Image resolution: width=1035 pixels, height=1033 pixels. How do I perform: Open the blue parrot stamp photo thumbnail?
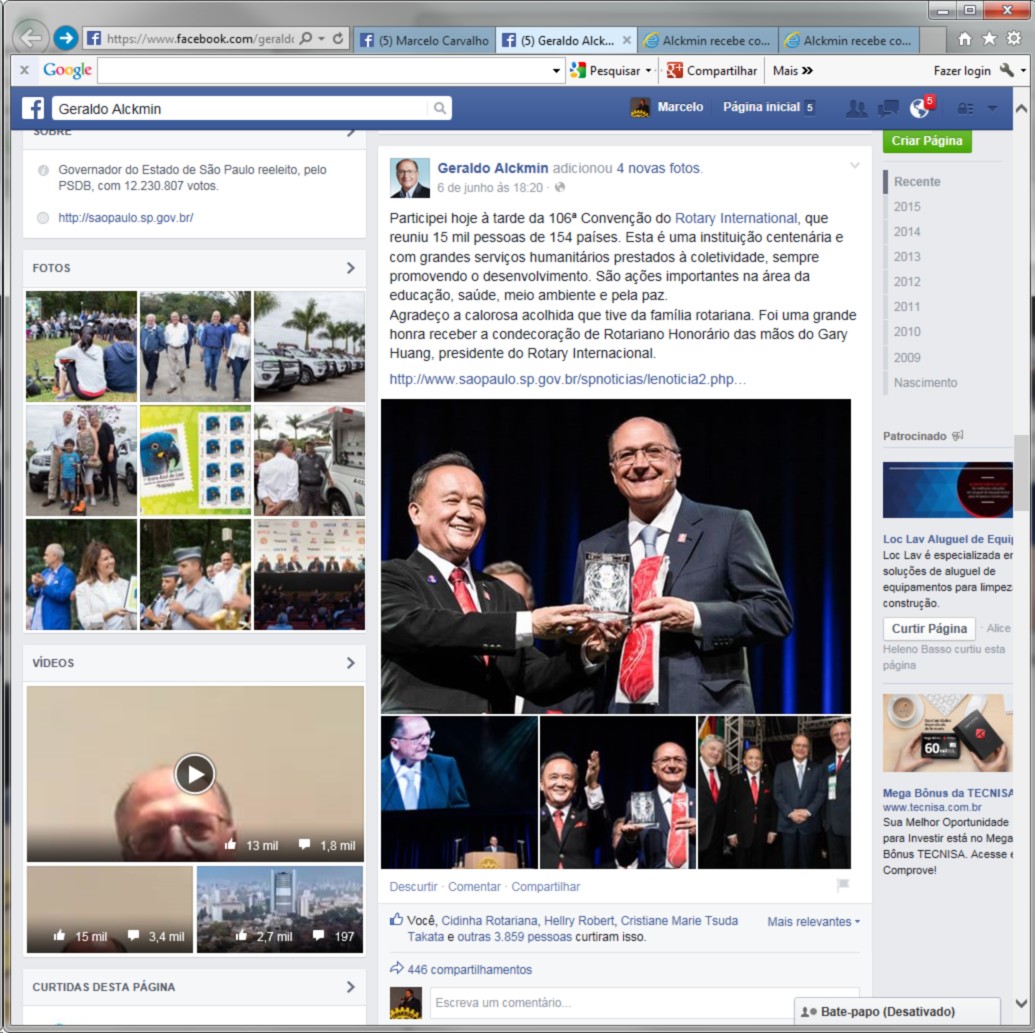(195, 459)
